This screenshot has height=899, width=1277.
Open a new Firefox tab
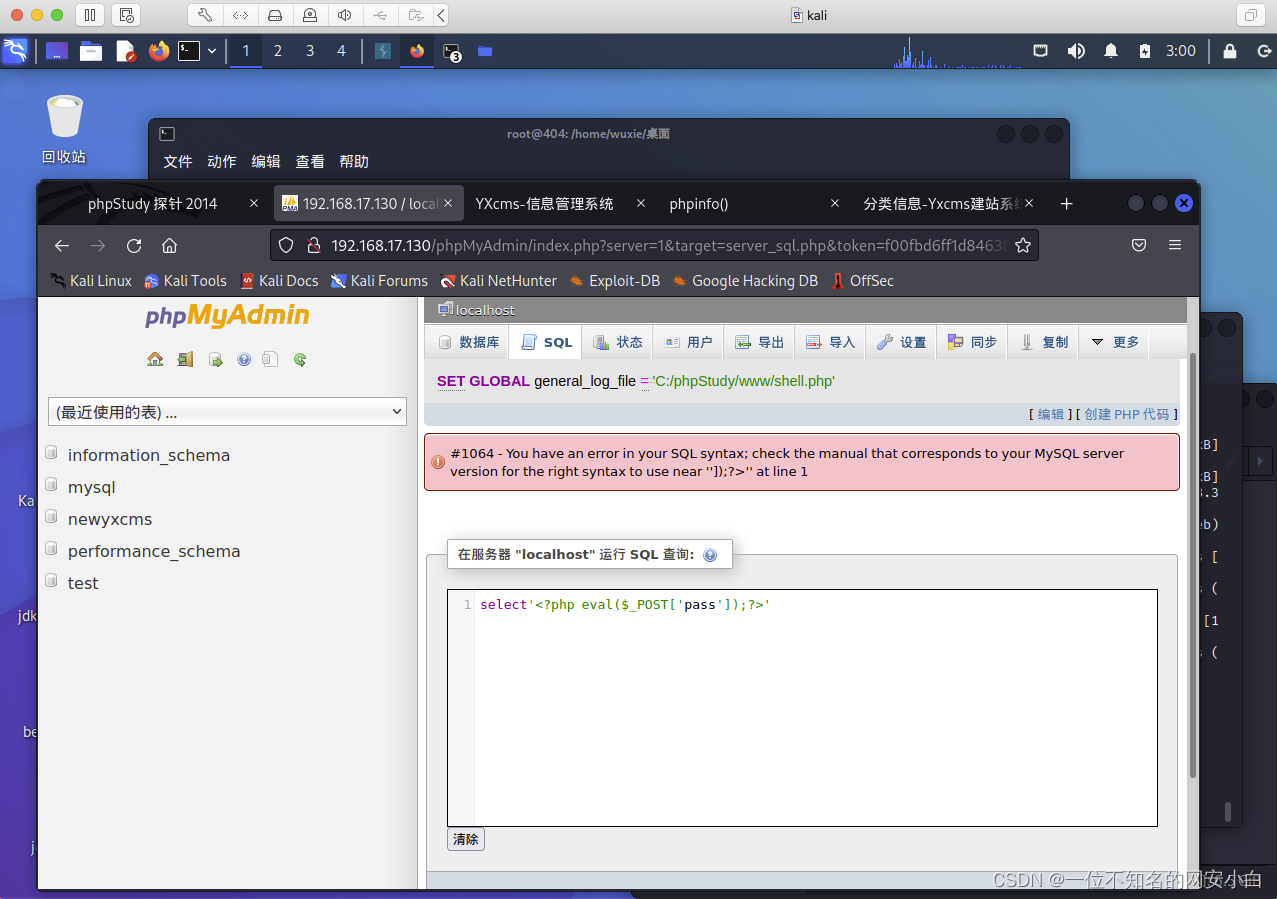[1066, 203]
